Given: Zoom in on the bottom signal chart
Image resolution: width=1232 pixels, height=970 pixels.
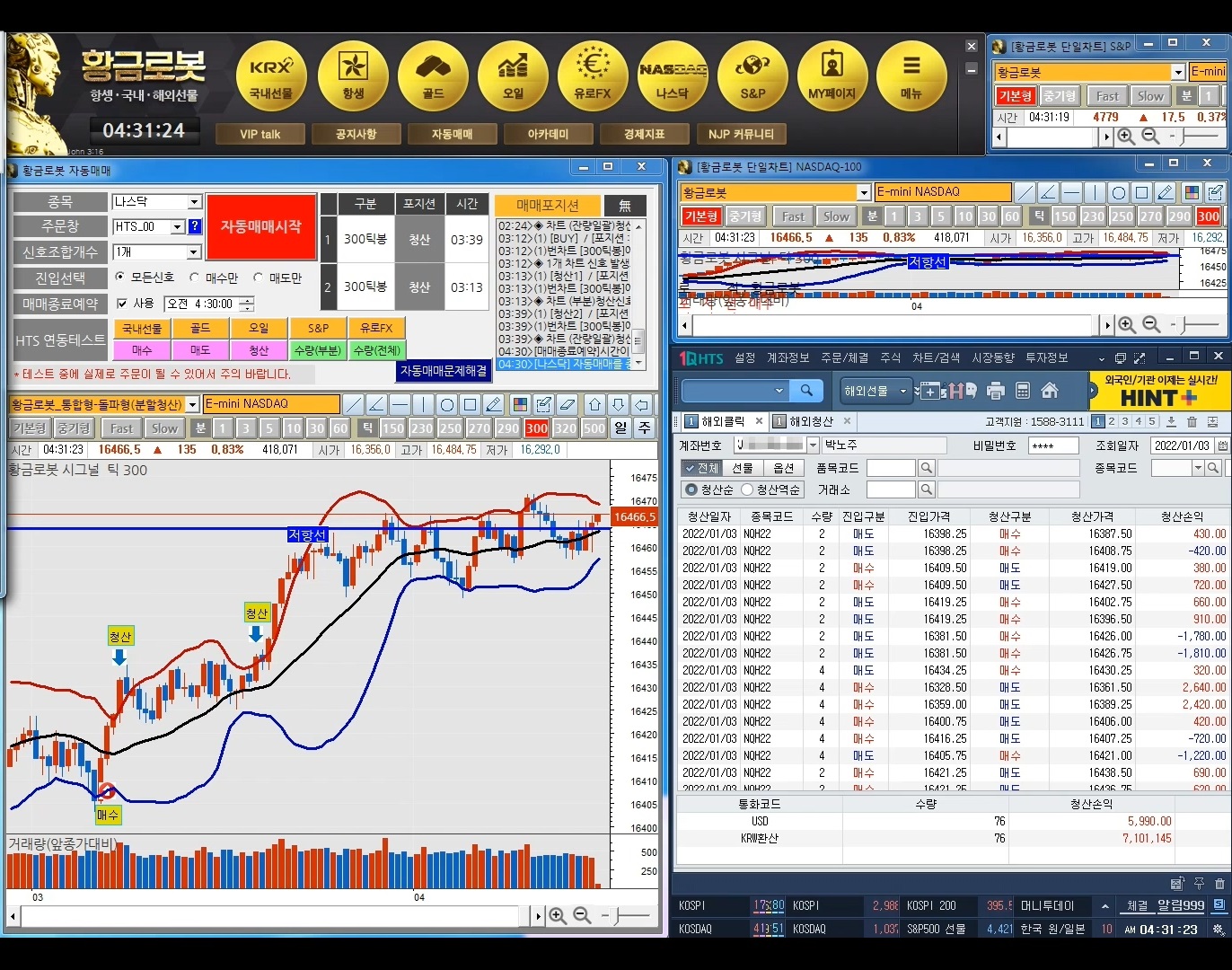Looking at the screenshot, I should 558,915.
